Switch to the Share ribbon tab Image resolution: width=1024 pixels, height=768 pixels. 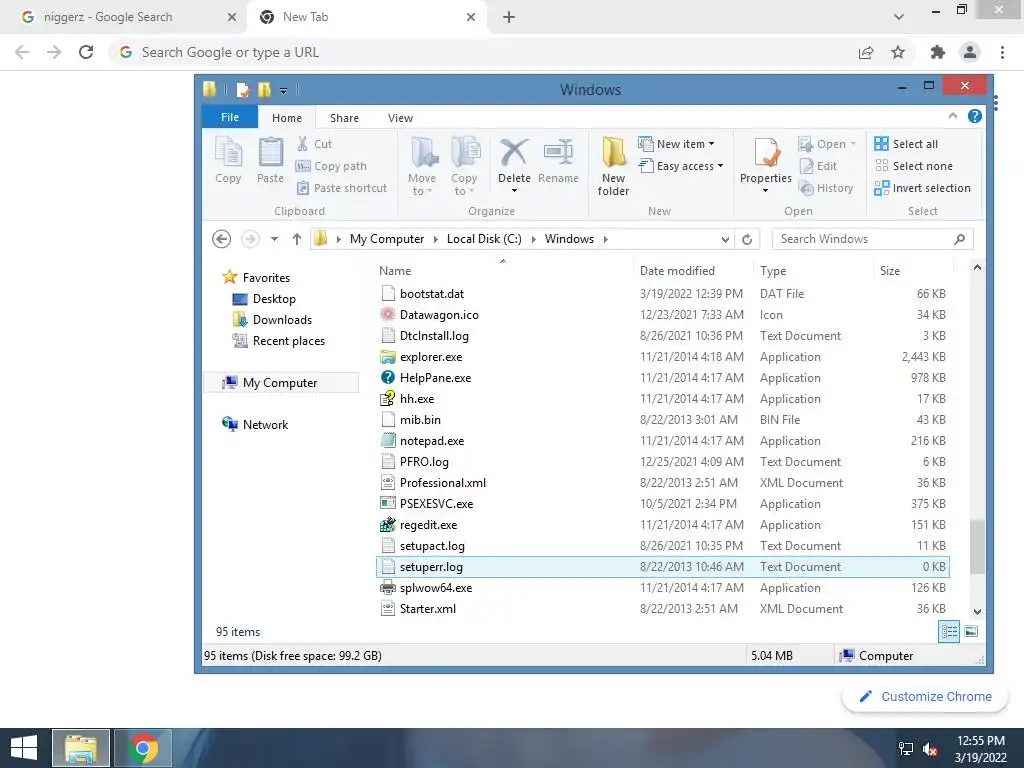(x=344, y=118)
